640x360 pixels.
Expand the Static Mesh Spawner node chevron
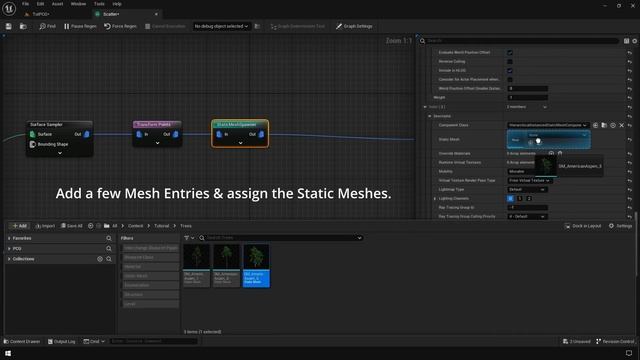point(240,143)
